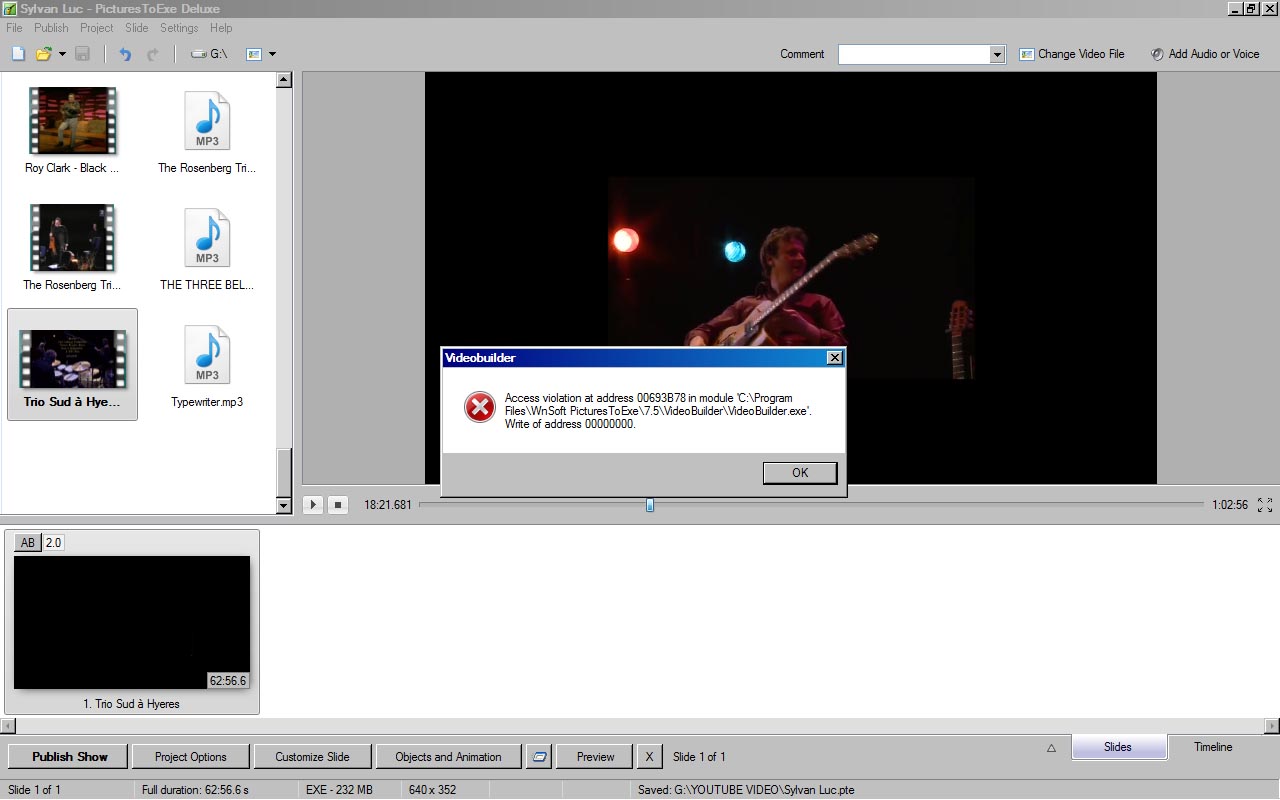1280x800 pixels.
Task: Click Change Video File button
Action: tap(1072, 54)
